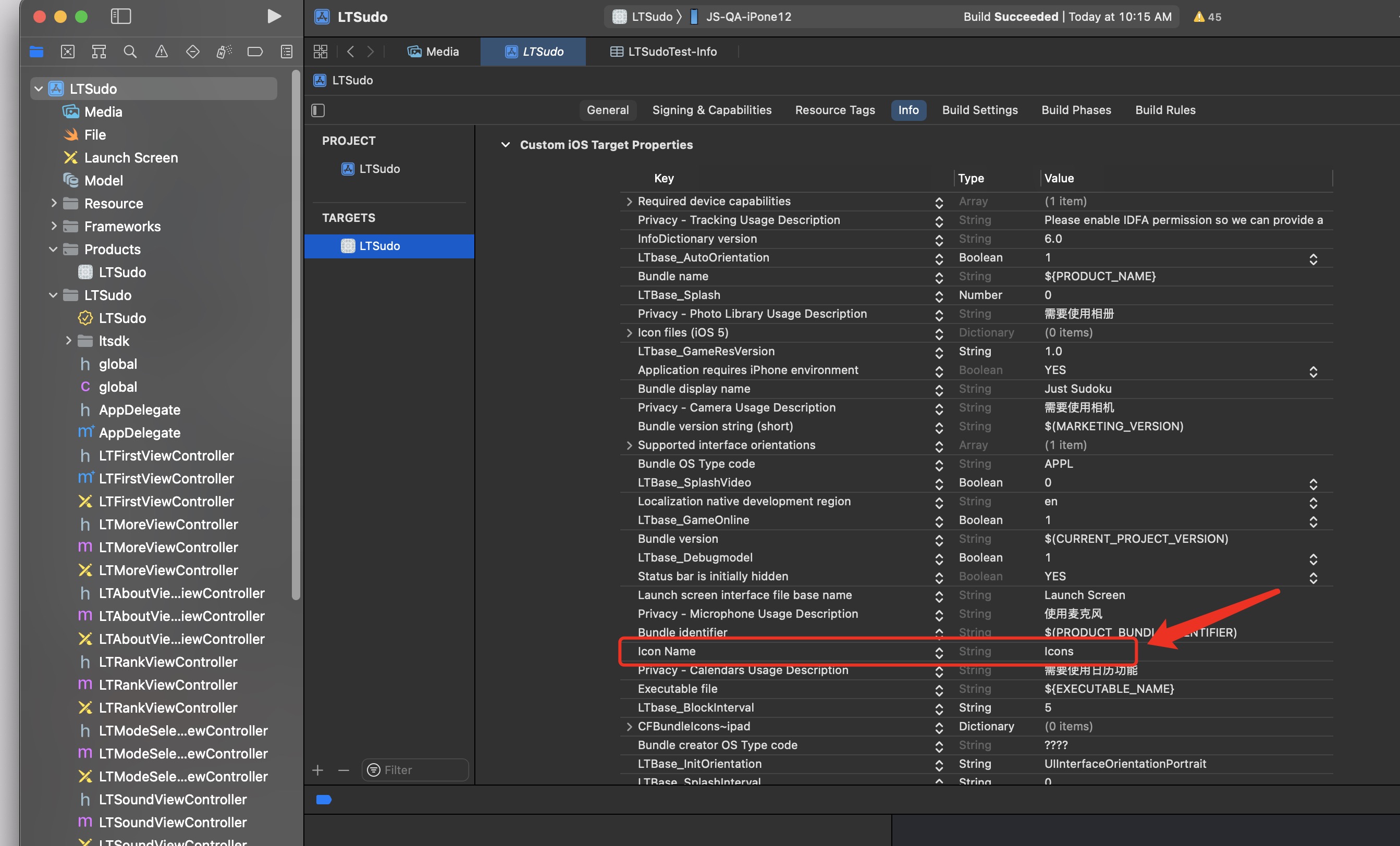Open the Report navigator icon
This screenshot has height=846, width=1400.
(286, 52)
